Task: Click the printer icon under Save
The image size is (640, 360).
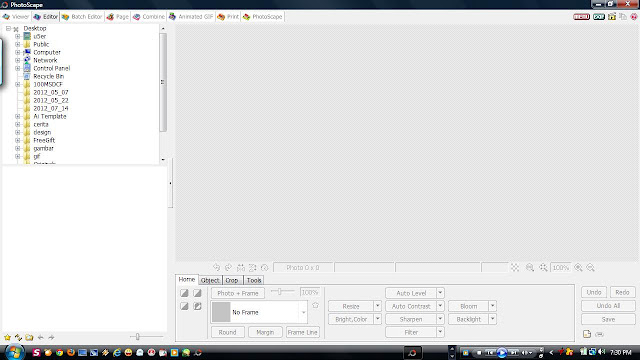Action: tap(599, 334)
